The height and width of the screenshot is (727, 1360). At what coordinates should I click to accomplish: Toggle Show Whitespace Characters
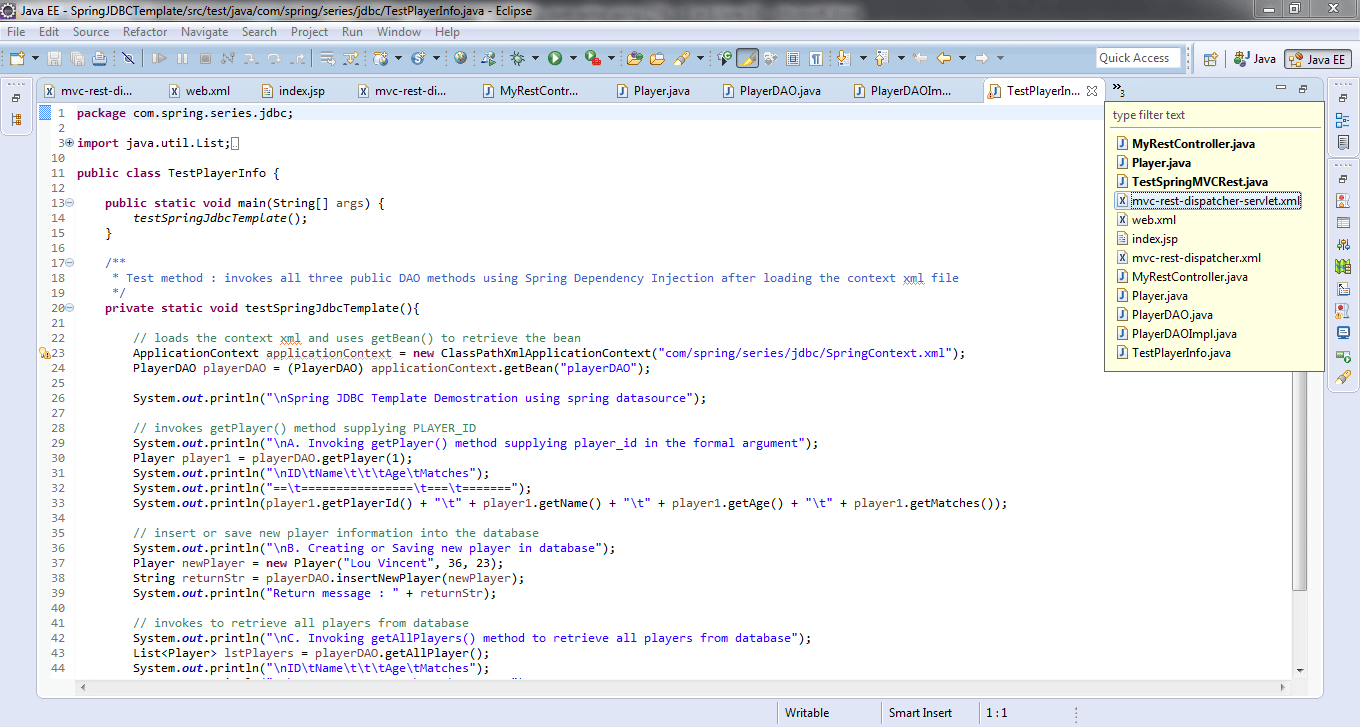[x=816, y=57]
